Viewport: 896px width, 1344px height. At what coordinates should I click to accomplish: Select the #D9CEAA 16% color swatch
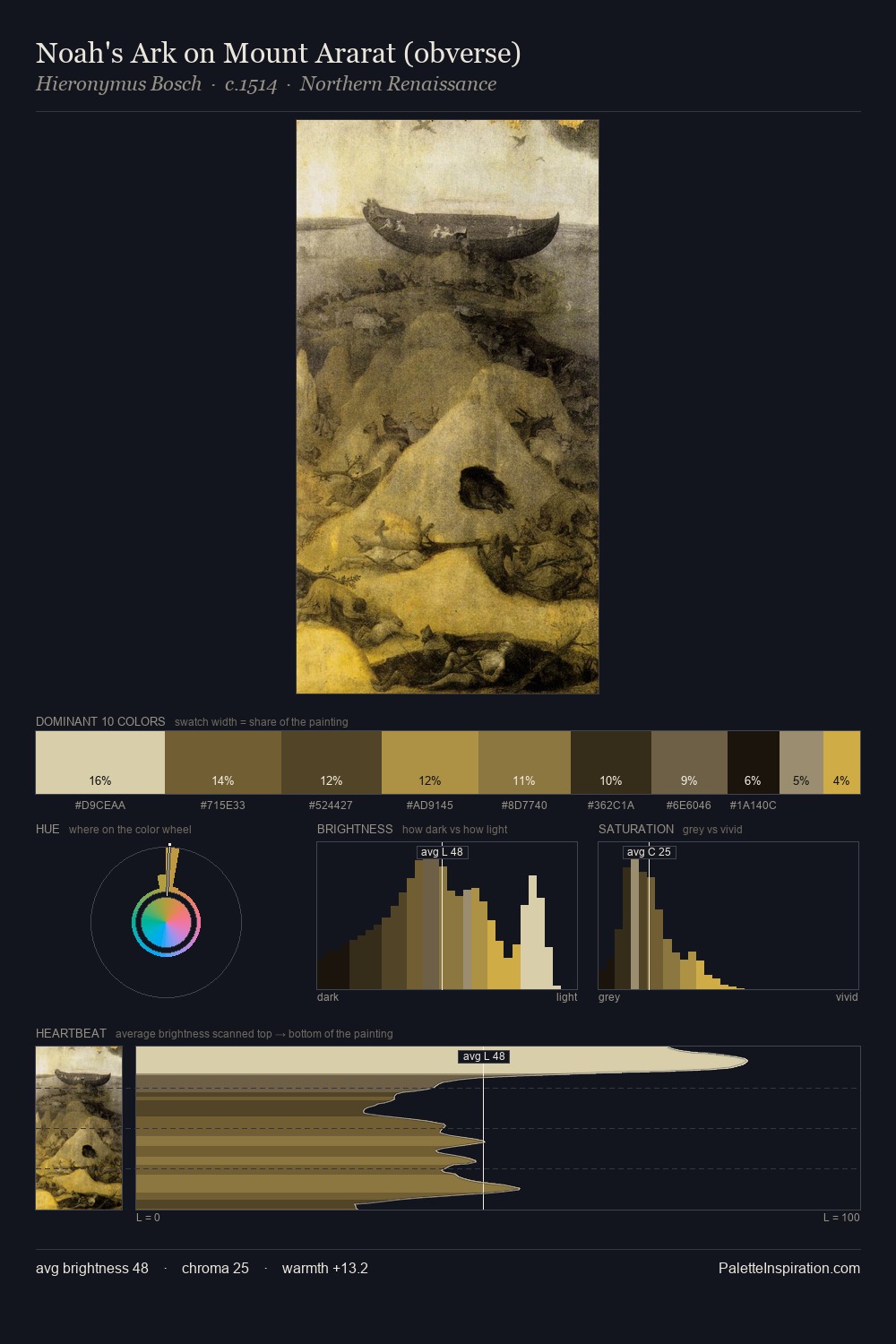point(100,762)
